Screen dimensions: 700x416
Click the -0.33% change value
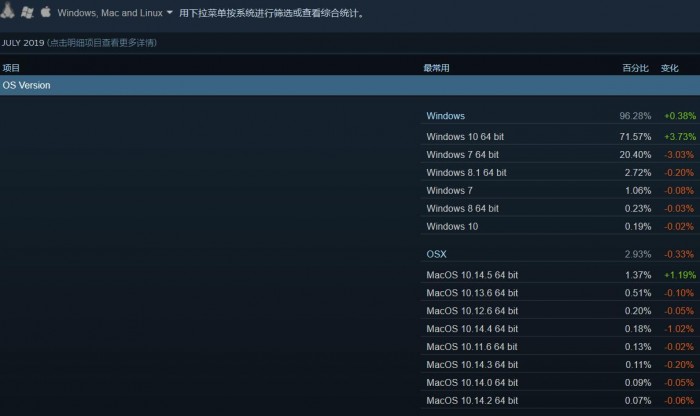679,254
